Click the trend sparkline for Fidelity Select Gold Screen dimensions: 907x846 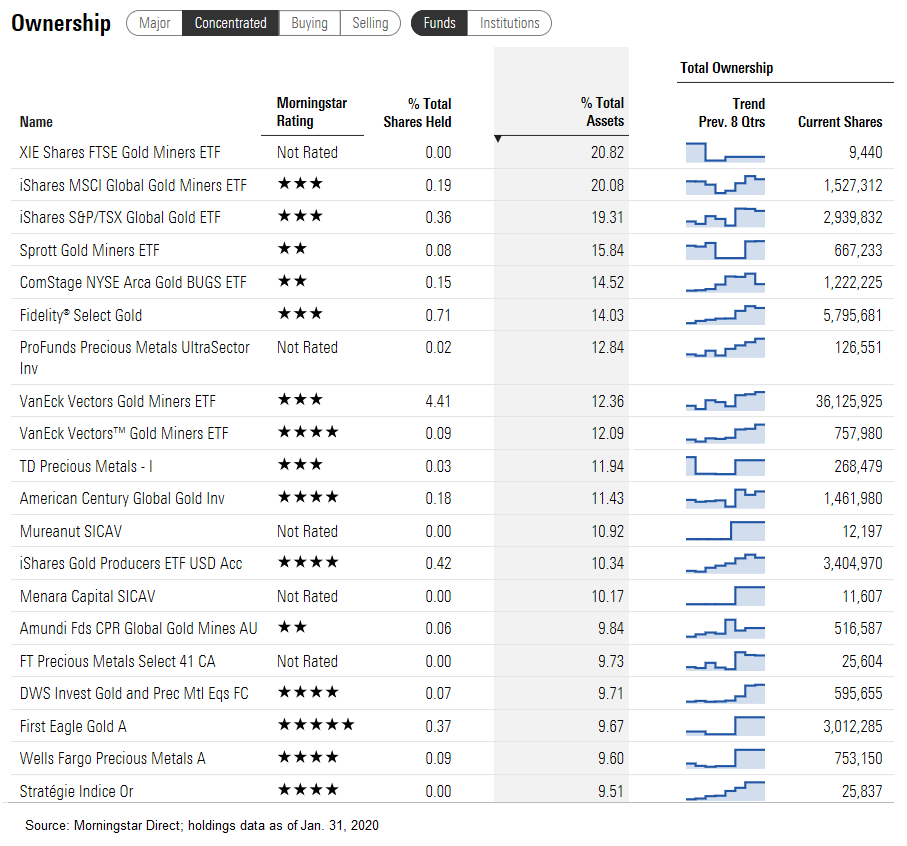click(x=725, y=315)
